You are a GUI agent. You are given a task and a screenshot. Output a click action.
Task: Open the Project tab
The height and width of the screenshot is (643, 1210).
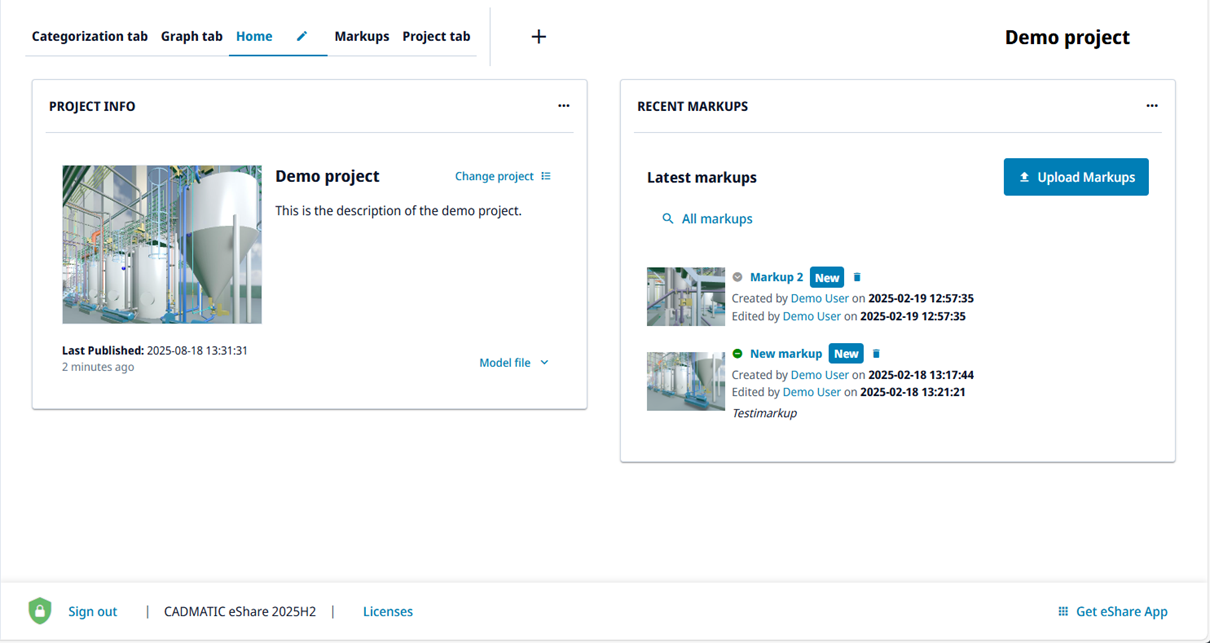coord(436,36)
